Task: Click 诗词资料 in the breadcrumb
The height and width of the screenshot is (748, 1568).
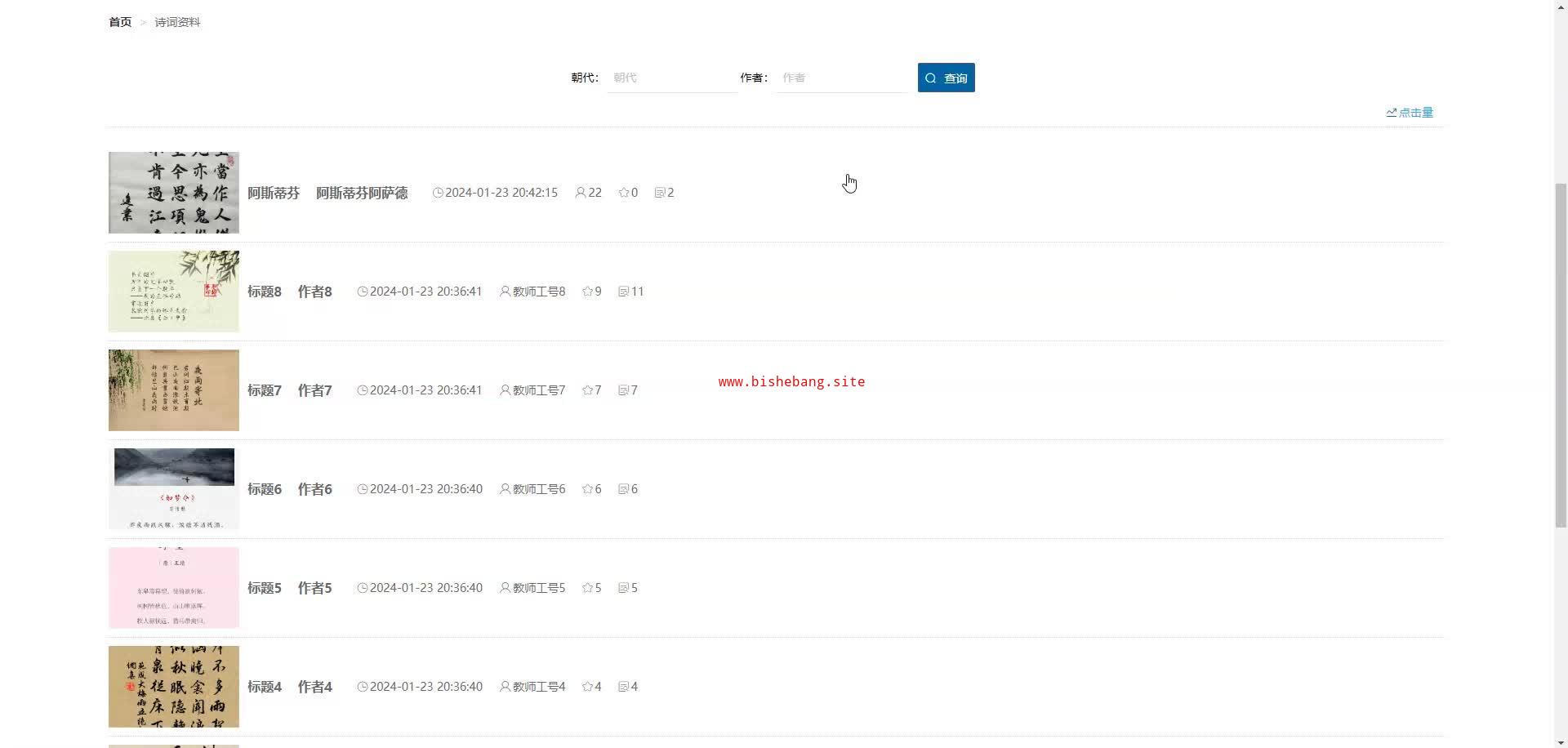Action: [177, 22]
